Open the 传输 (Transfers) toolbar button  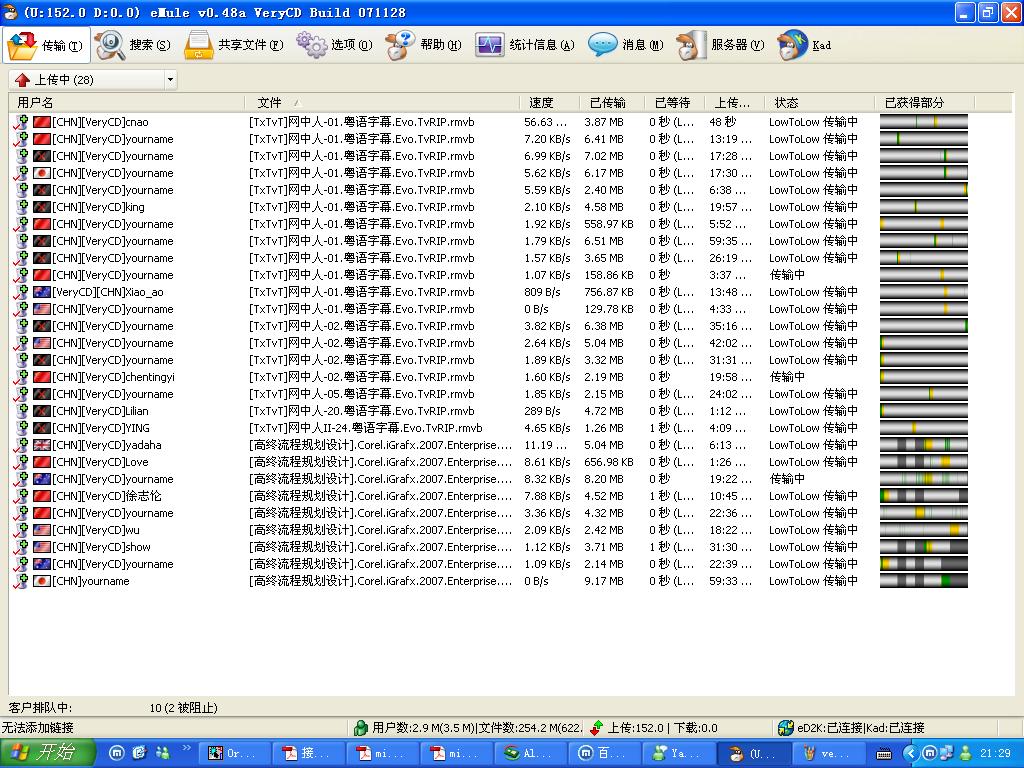[46, 45]
